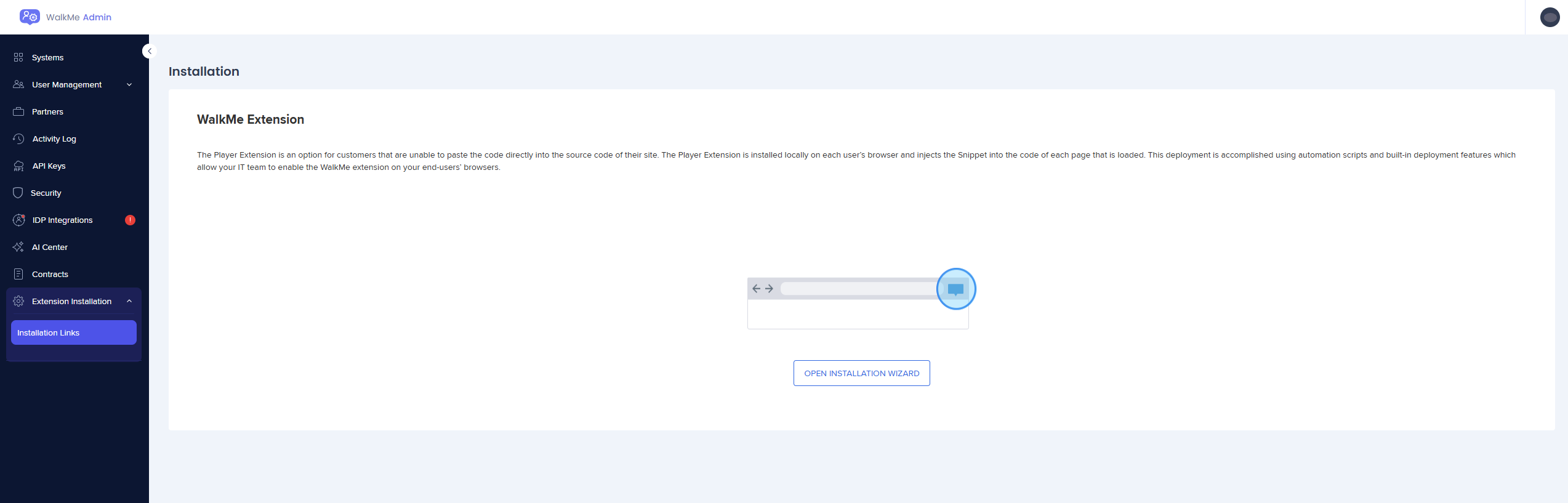
Task: Click the Open Installation Wizard button
Action: tap(861, 373)
